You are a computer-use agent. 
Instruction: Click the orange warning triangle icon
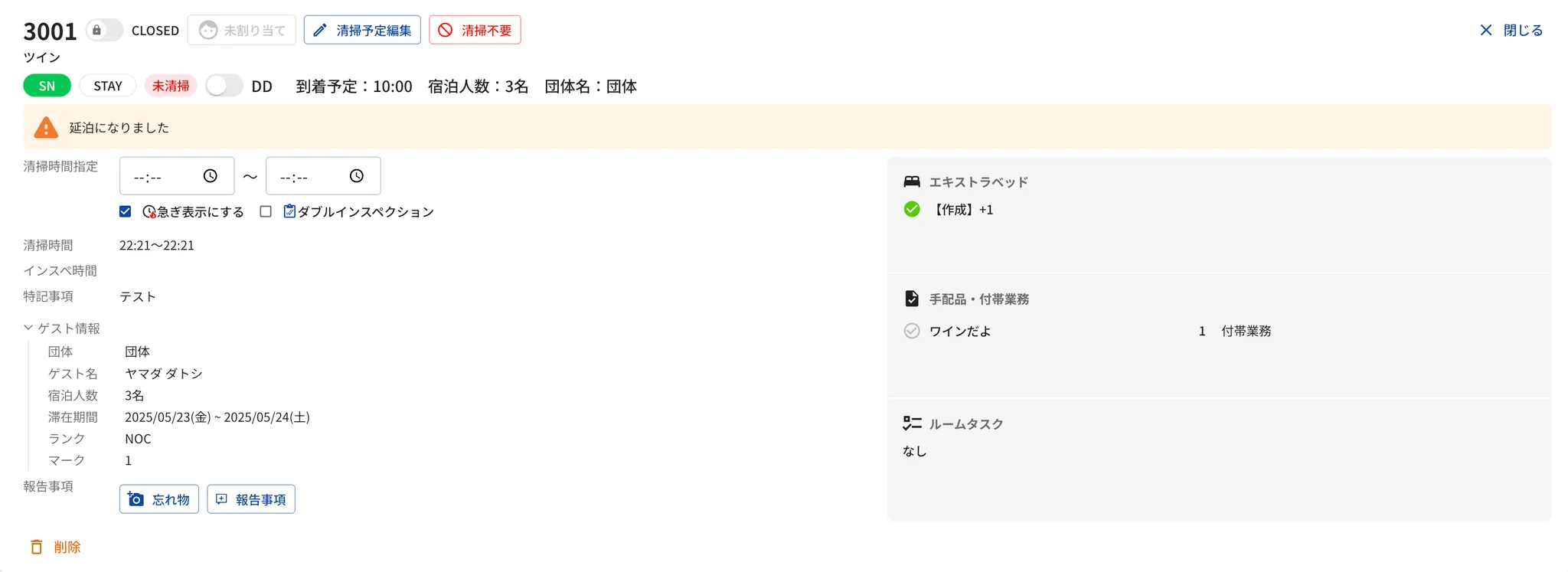click(46, 127)
